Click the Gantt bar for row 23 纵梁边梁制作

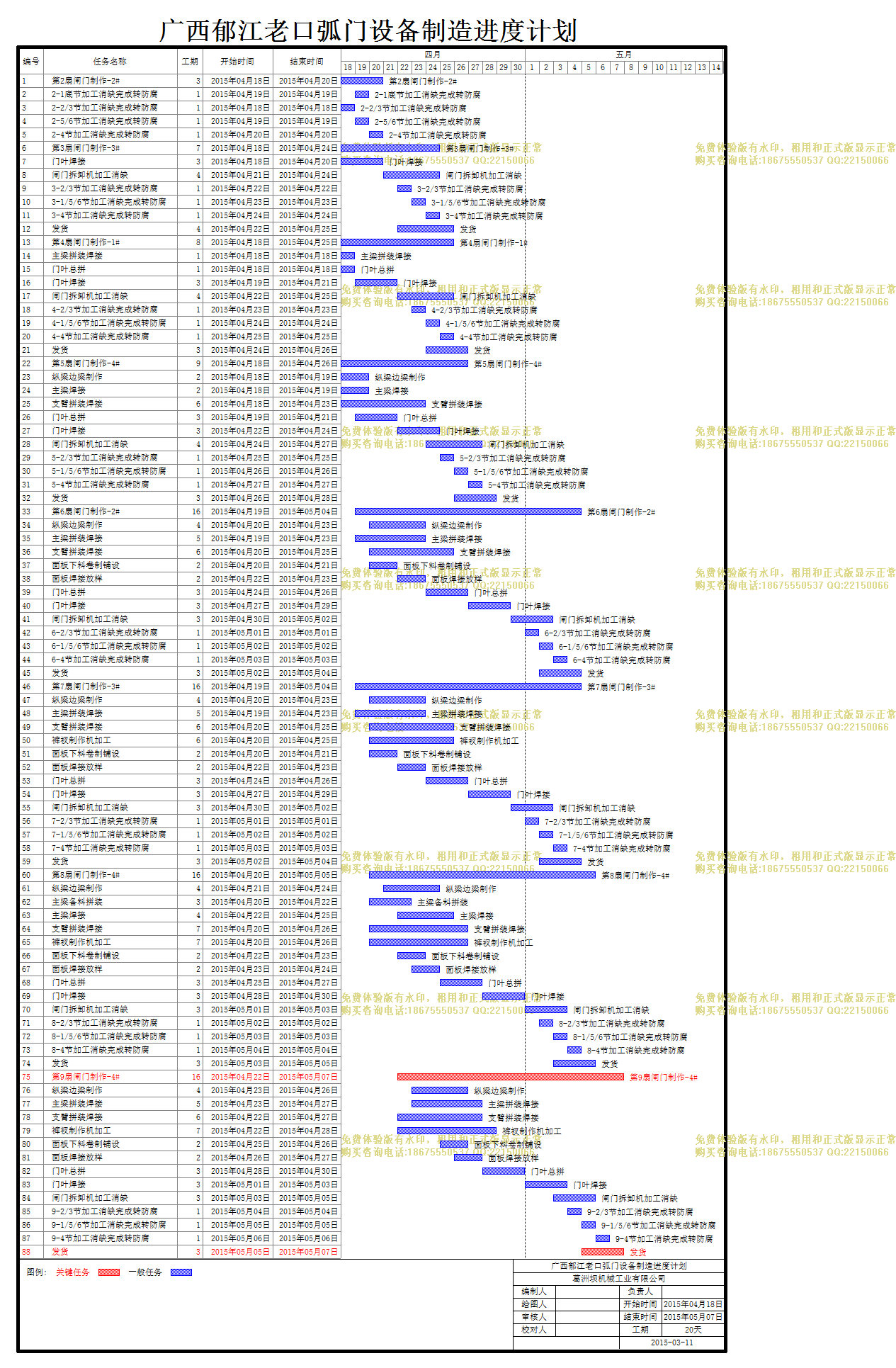[x=355, y=377]
